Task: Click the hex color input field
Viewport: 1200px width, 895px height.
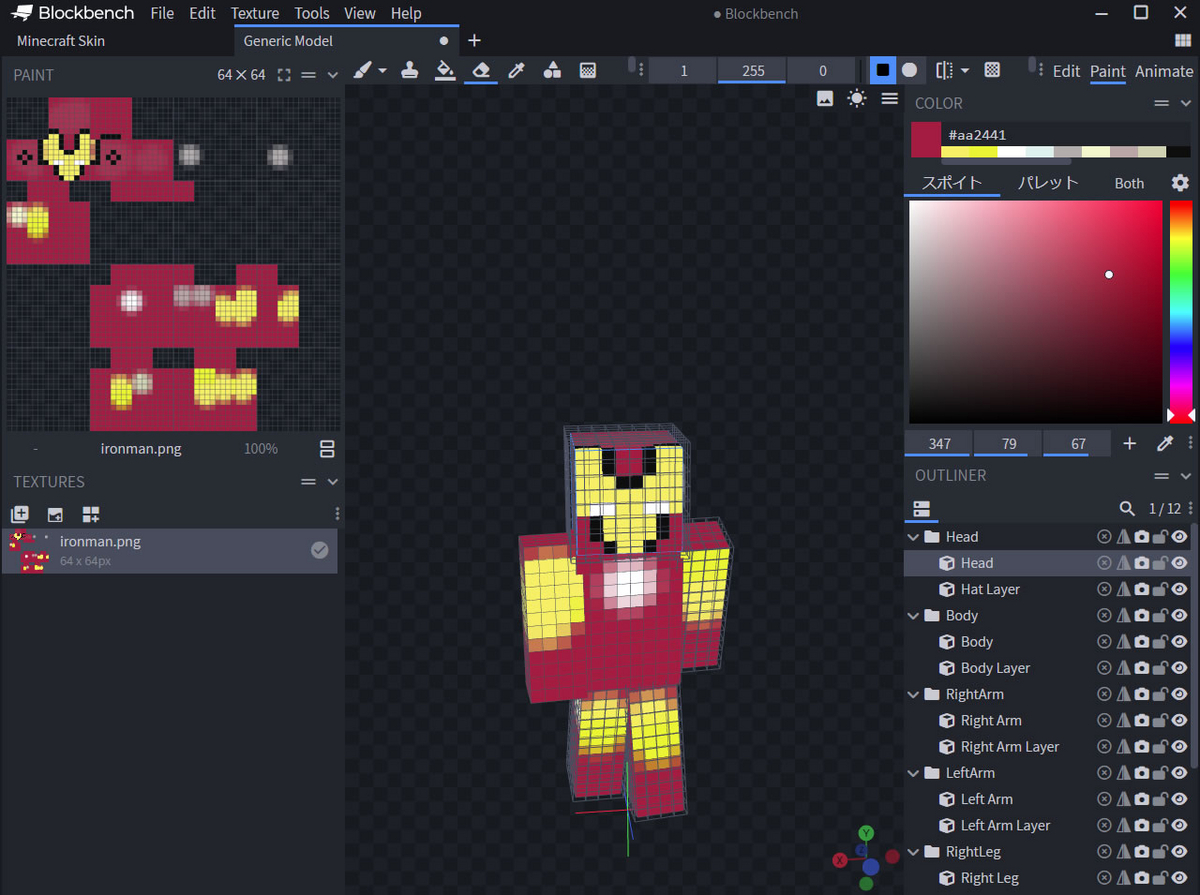Action: [x=1066, y=134]
